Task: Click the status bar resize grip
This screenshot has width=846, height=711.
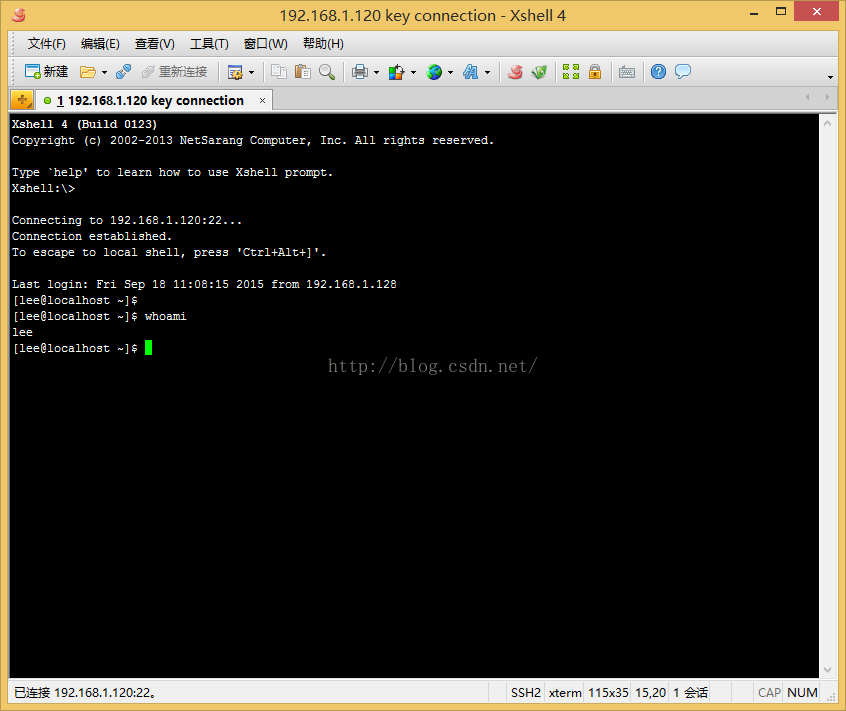Action: [x=831, y=698]
